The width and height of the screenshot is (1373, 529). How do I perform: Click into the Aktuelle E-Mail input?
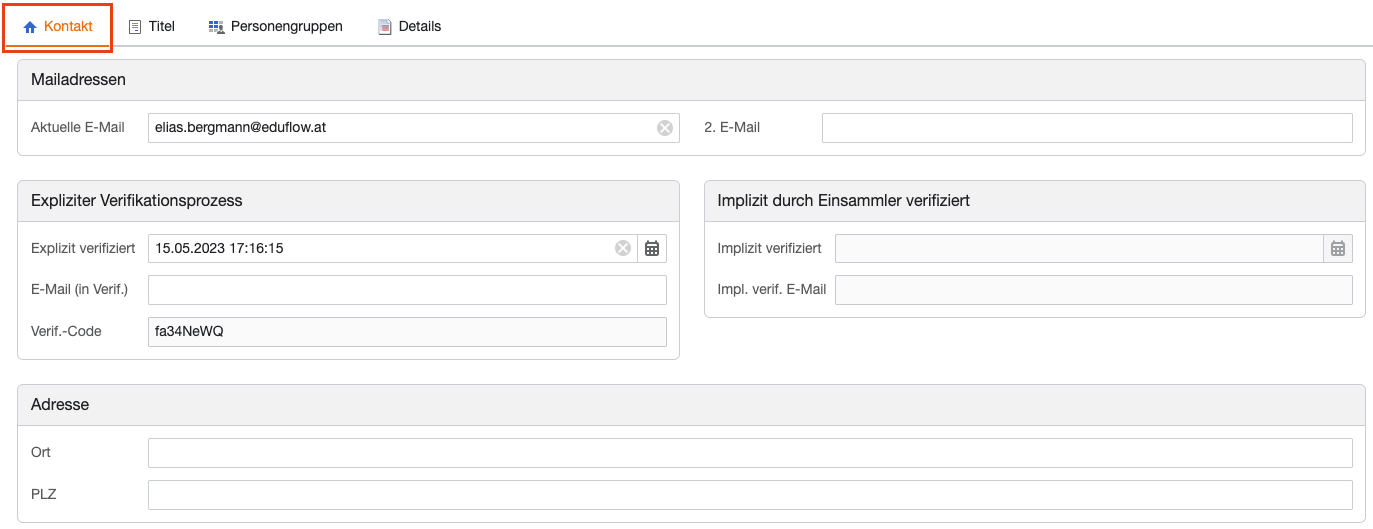point(400,128)
